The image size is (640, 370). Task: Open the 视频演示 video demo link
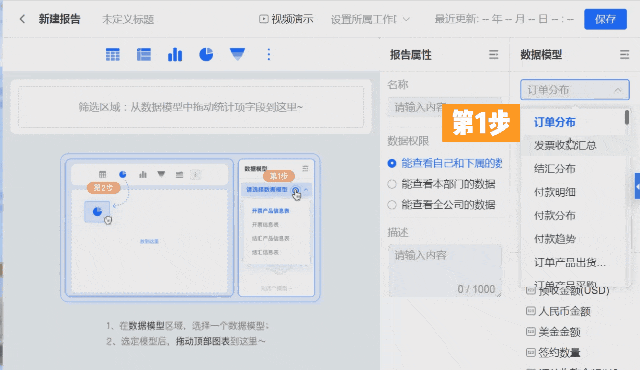pyautogui.click(x=286, y=19)
